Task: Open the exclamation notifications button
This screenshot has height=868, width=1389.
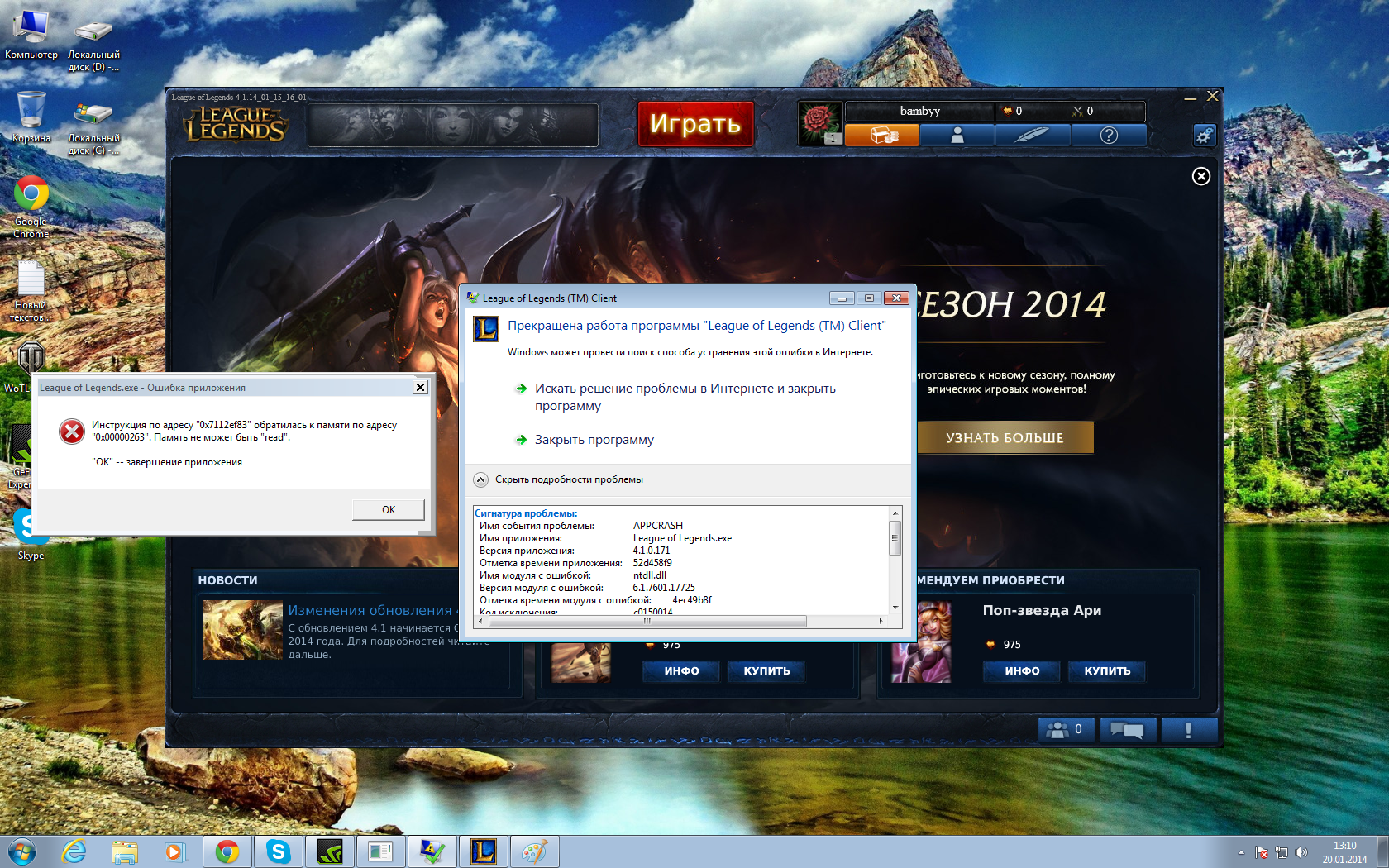Action: coord(1189,730)
